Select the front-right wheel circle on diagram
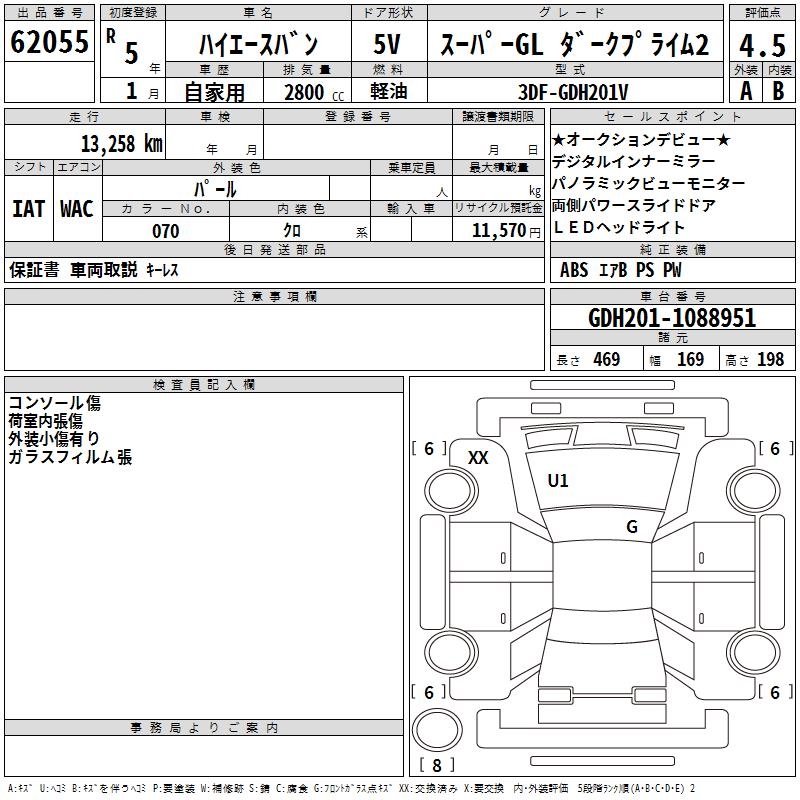Viewport: 800px width, 800px height. [754, 491]
